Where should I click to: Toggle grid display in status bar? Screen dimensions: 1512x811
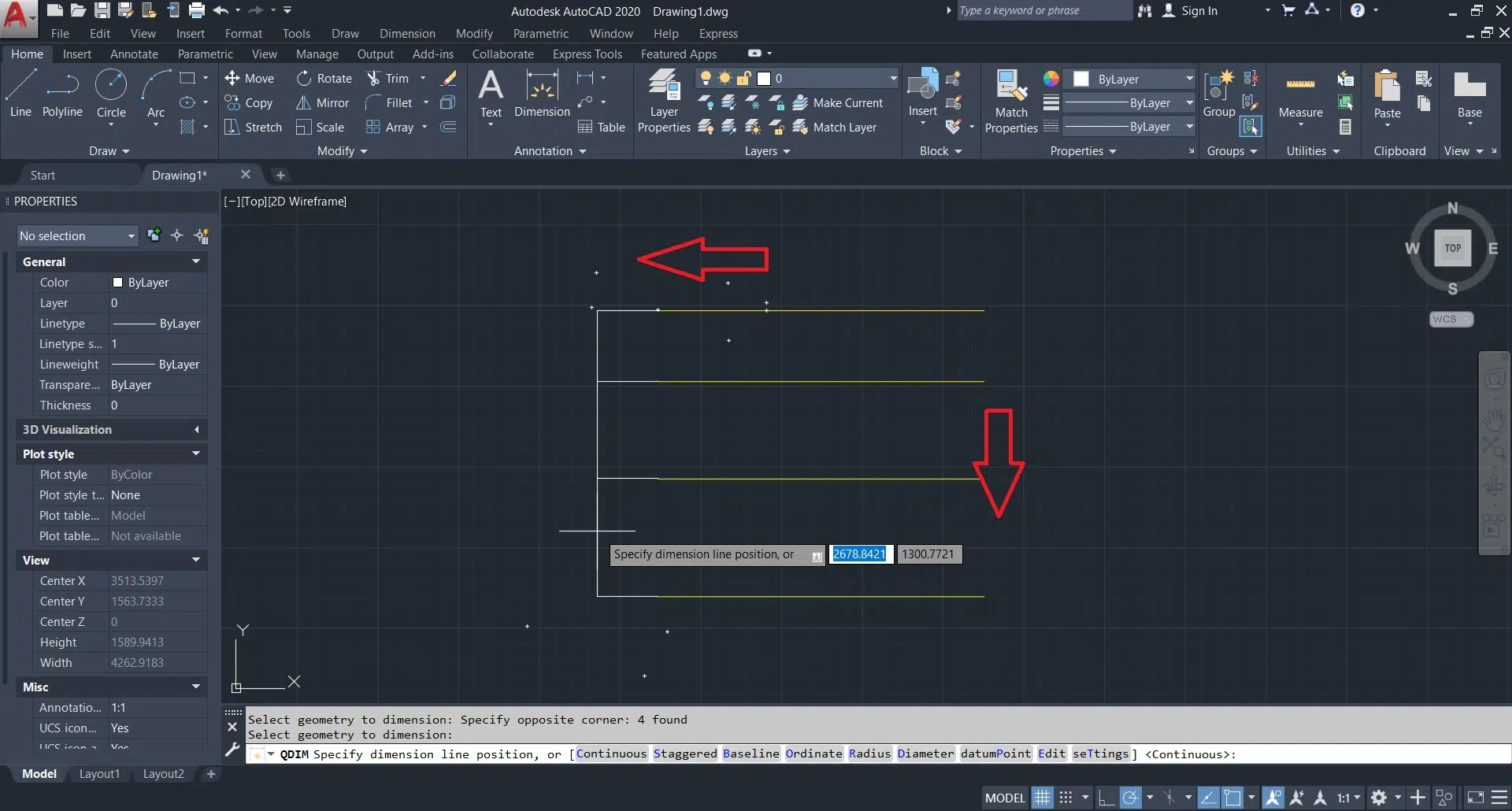(1042, 798)
